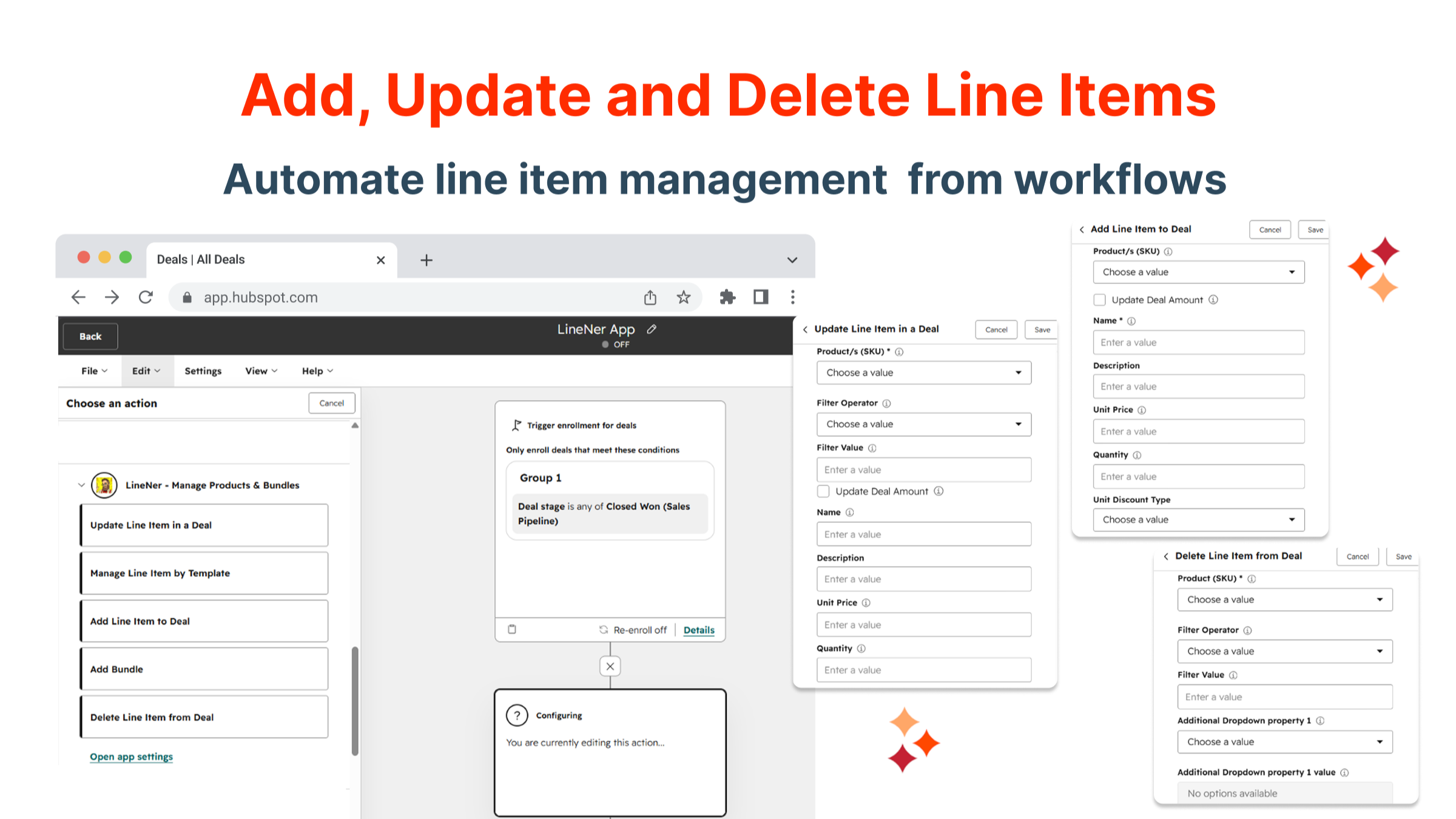Image resolution: width=1456 pixels, height=819 pixels.
Task: Save the Update Line Item in a Deal panel
Action: pyautogui.click(x=1042, y=329)
